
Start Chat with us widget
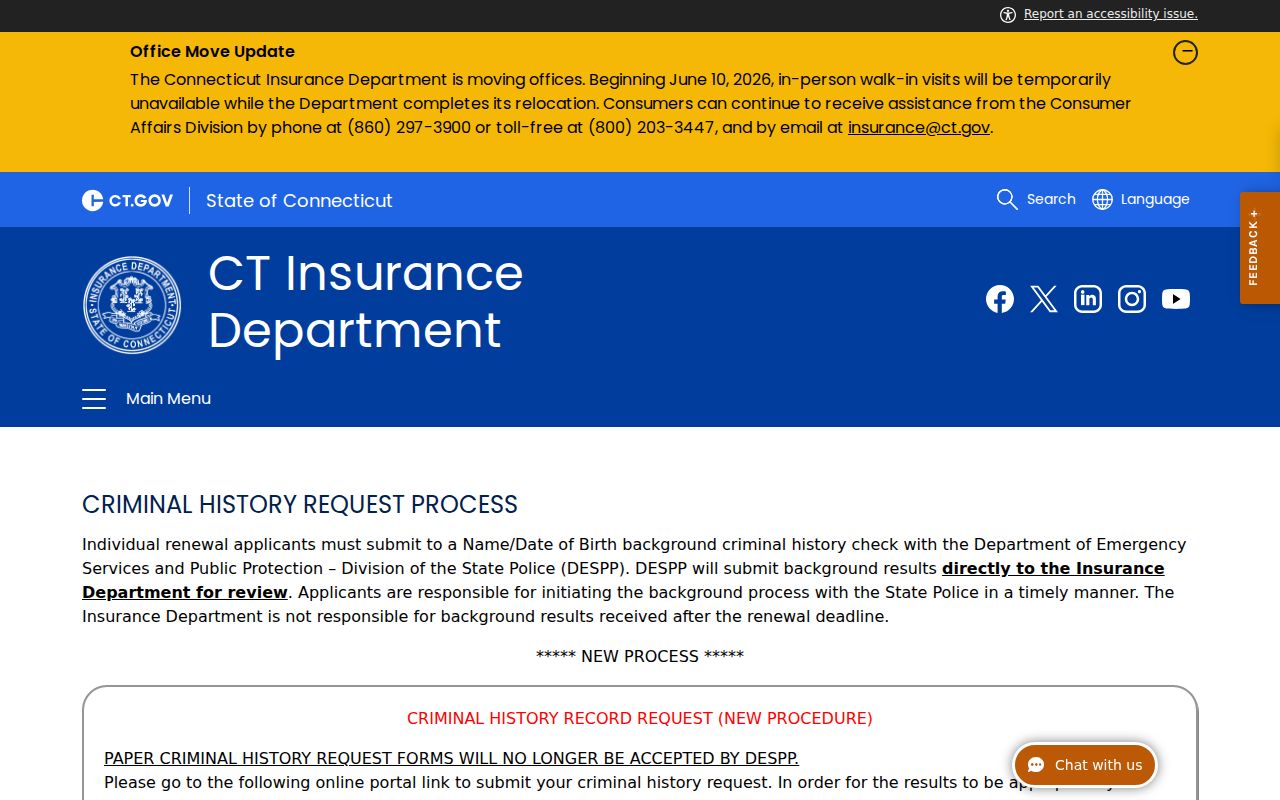(1085, 765)
